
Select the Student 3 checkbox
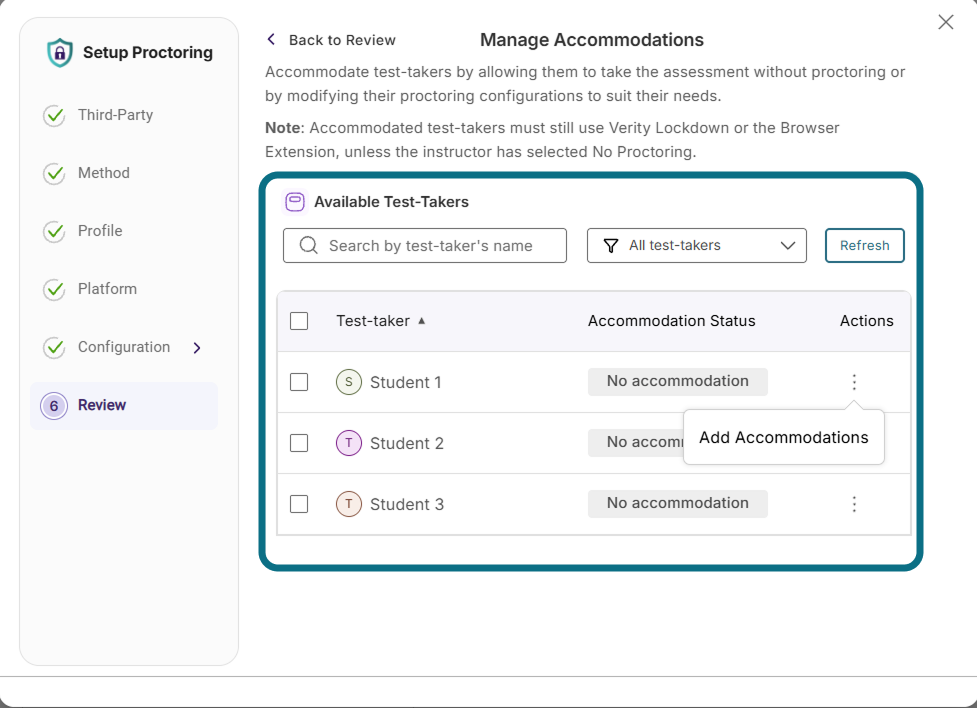click(x=299, y=504)
